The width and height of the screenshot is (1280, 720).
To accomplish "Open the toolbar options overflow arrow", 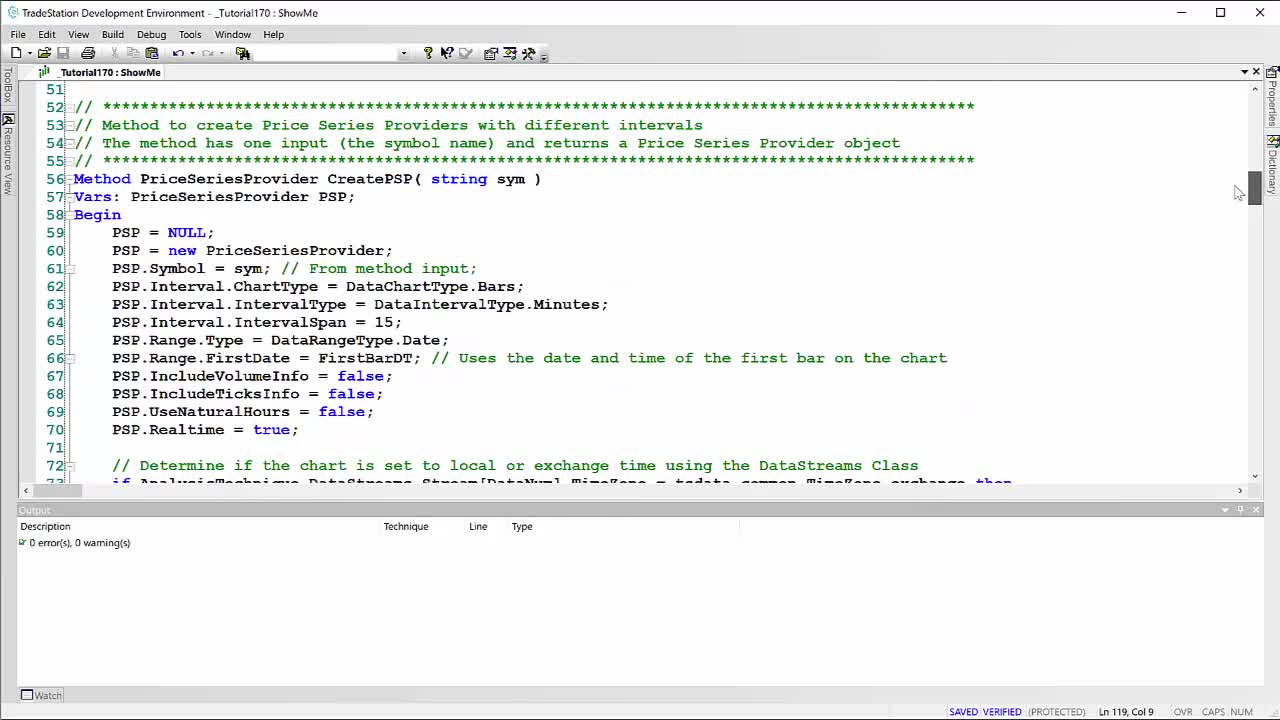I will pyautogui.click(x=543, y=55).
